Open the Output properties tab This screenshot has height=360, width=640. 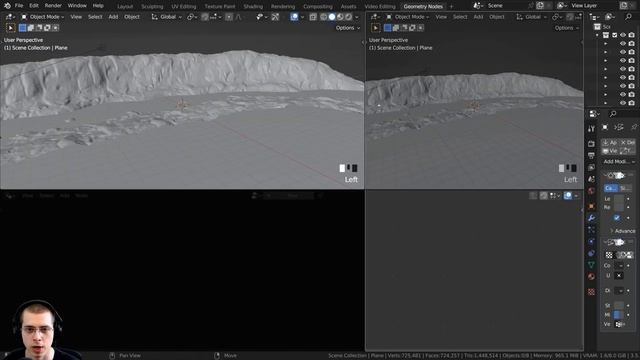591,156
